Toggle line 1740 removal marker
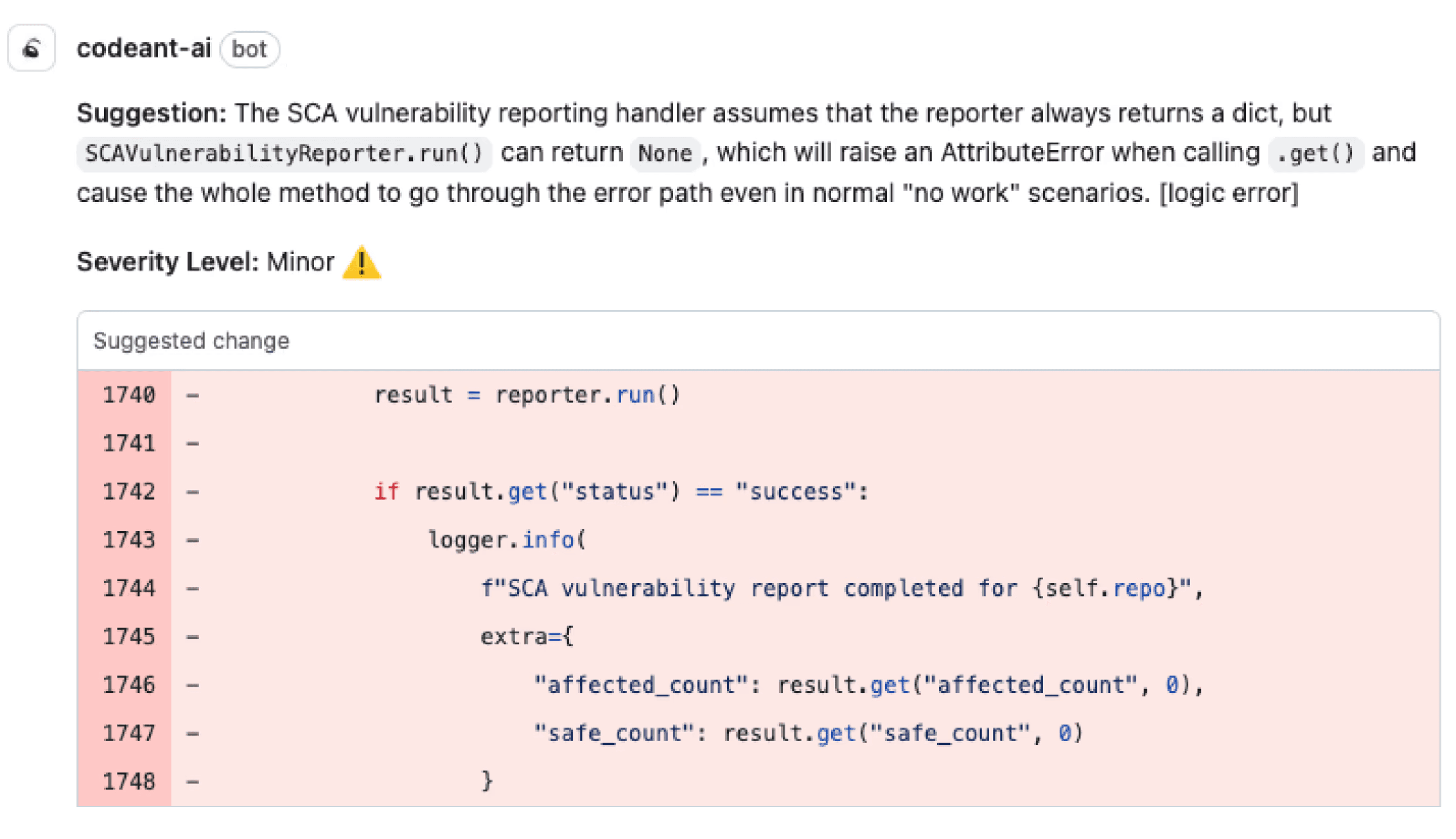The height and width of the screenshot is (839, 1456). [x=194, y=394]
